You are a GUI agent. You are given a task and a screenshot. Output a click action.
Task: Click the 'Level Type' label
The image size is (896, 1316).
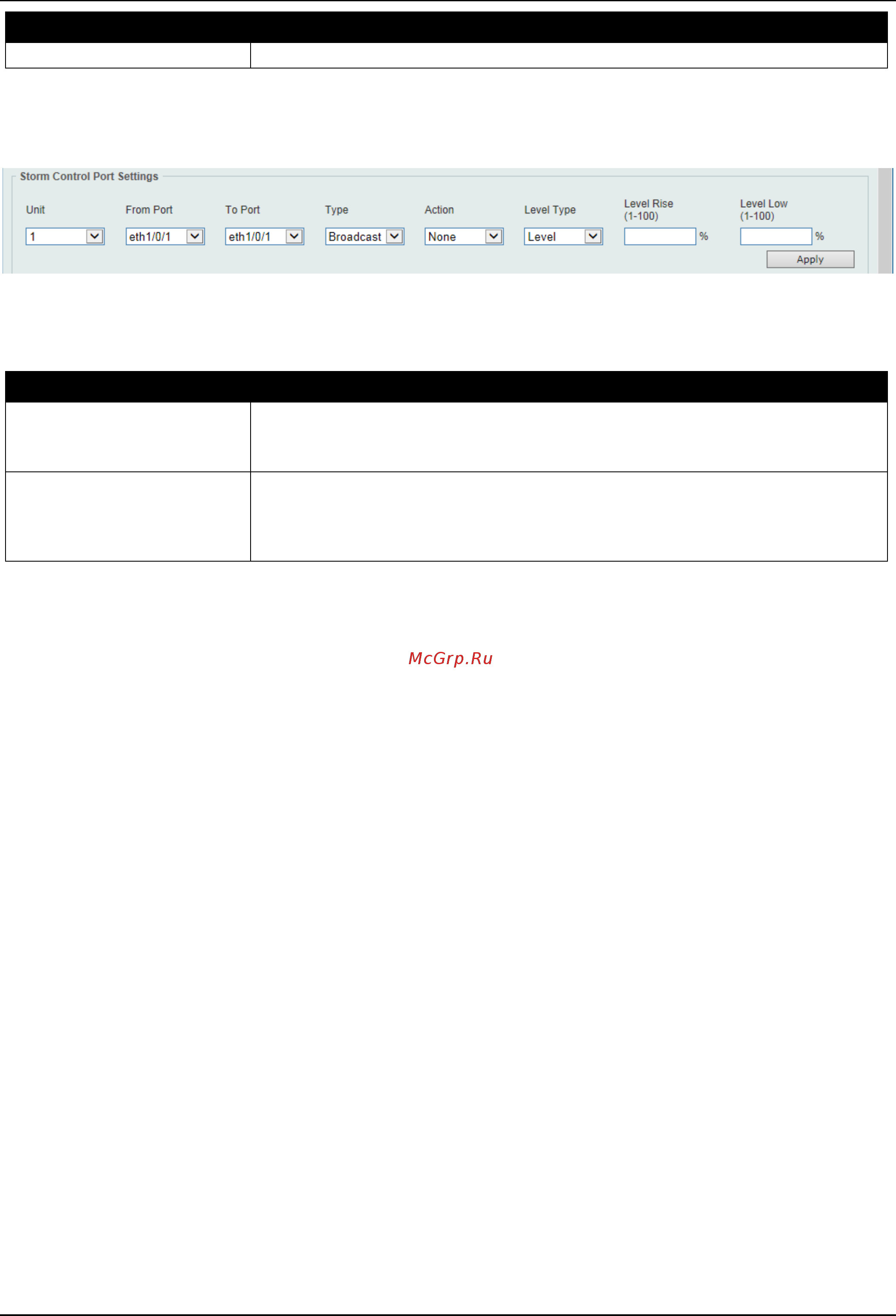point(549,209)
